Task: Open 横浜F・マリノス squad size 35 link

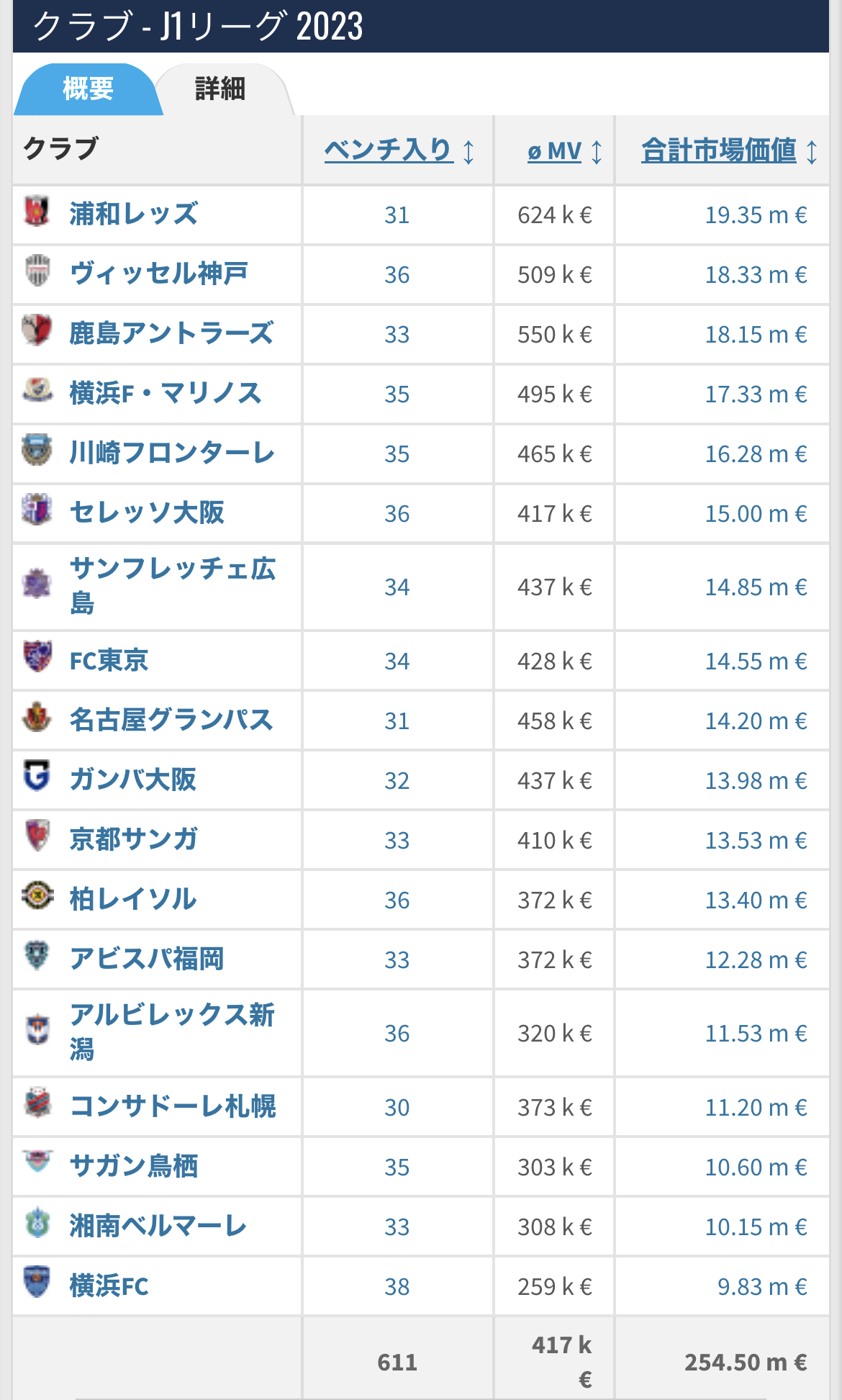Action: tap(397, 394)
